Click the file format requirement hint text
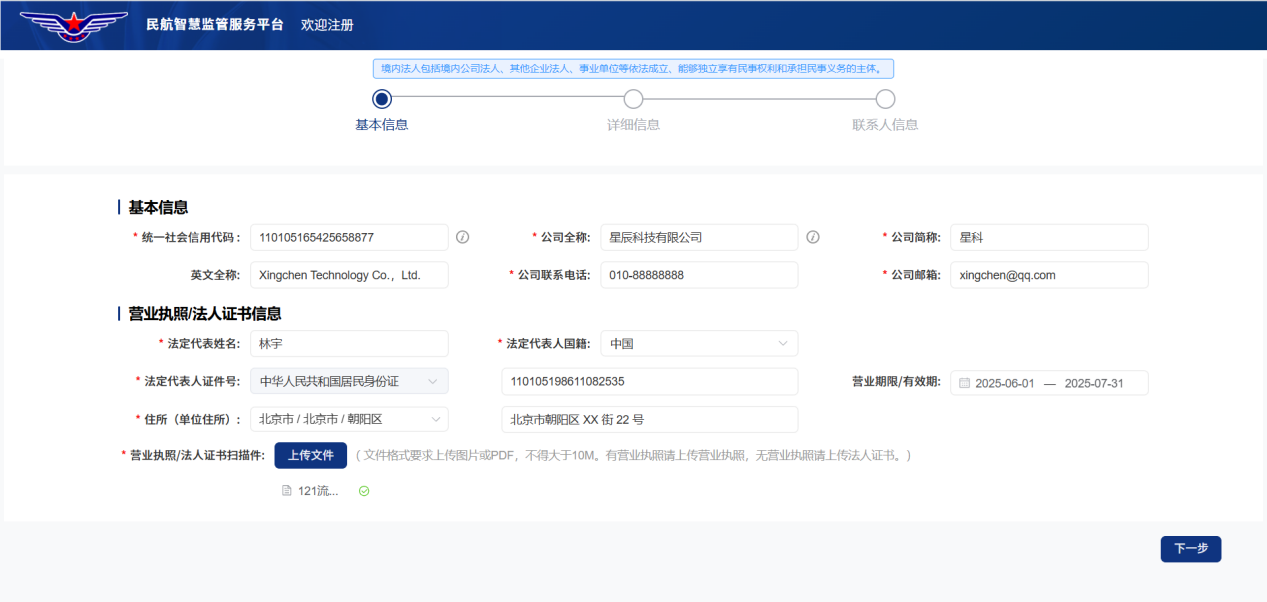The height and width of the screenshot is (602, 1267). (x=633, y=455)
